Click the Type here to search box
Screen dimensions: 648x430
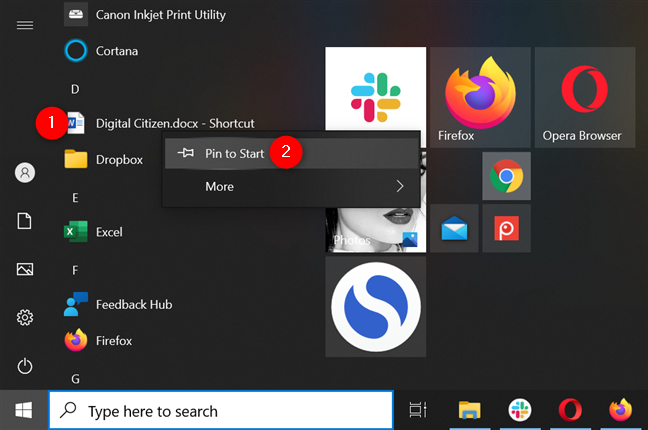pos(221,411)
